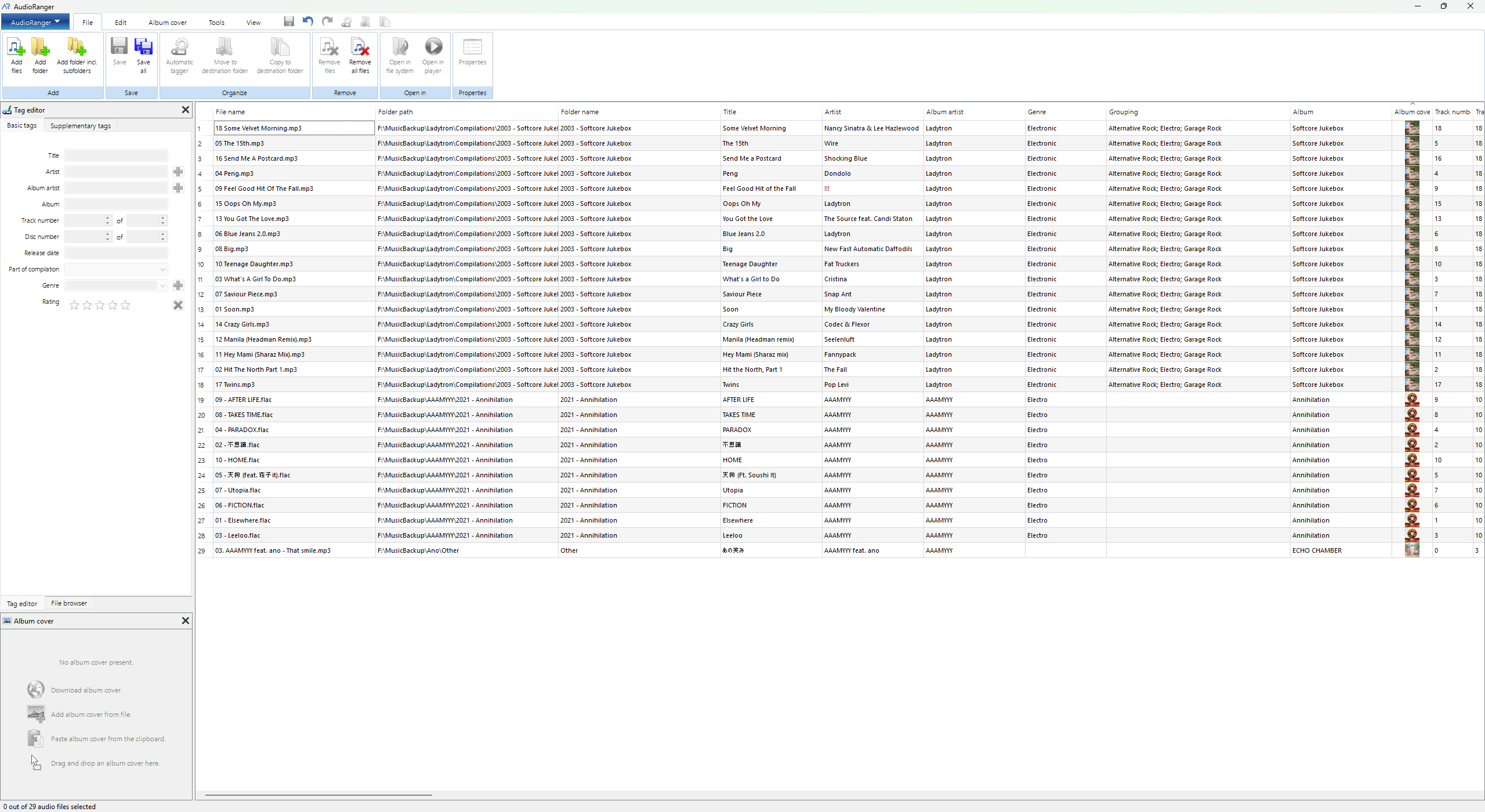This screenshot has height=812, width=1485.
Task: Add another artist with the plus icon
Action: [178, 172]
